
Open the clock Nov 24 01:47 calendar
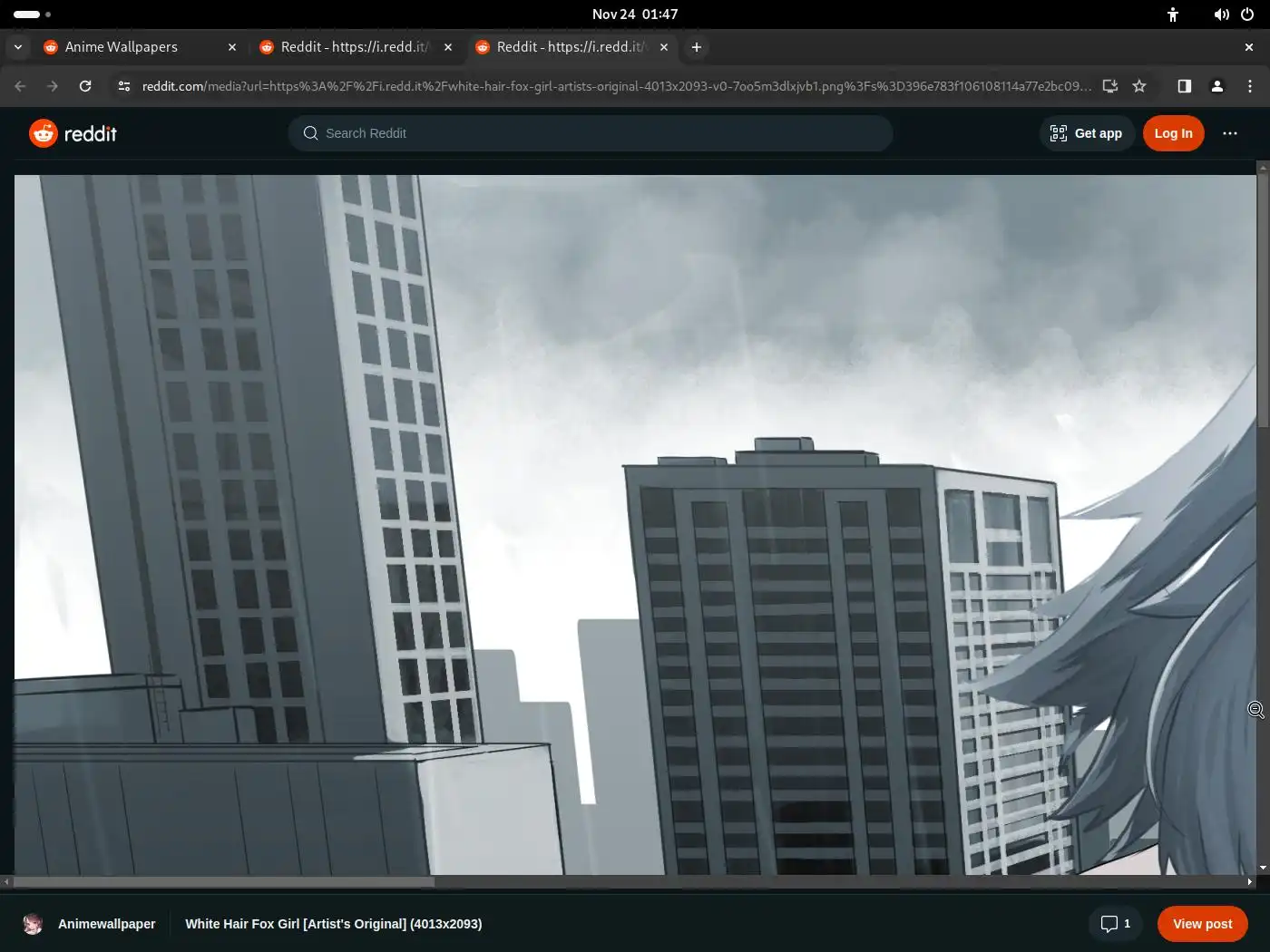[x=635, y=15]
